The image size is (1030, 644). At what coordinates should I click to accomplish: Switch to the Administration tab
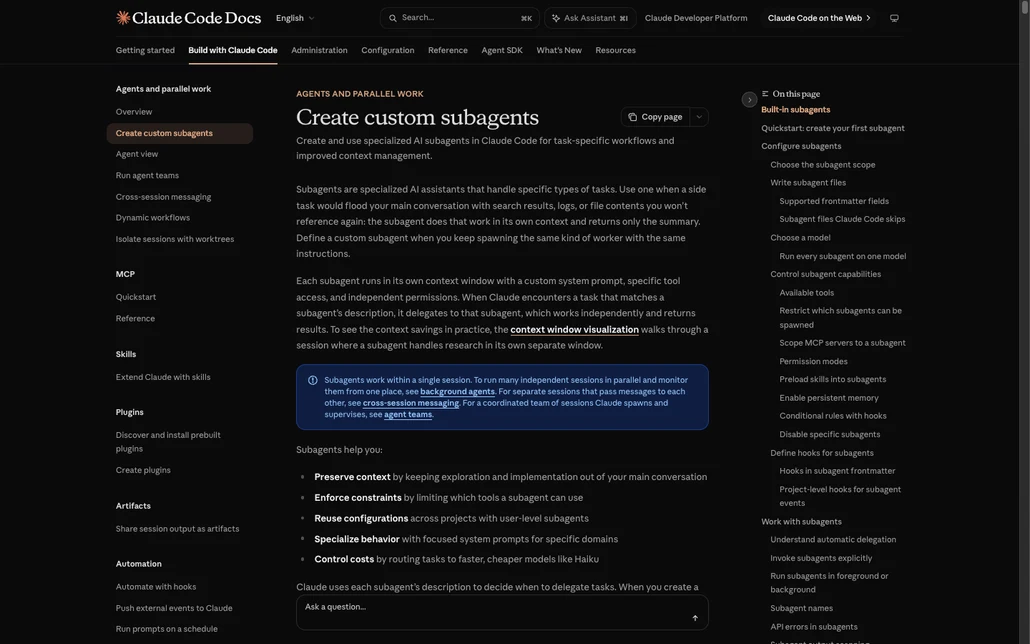click(x=319, y=50)
